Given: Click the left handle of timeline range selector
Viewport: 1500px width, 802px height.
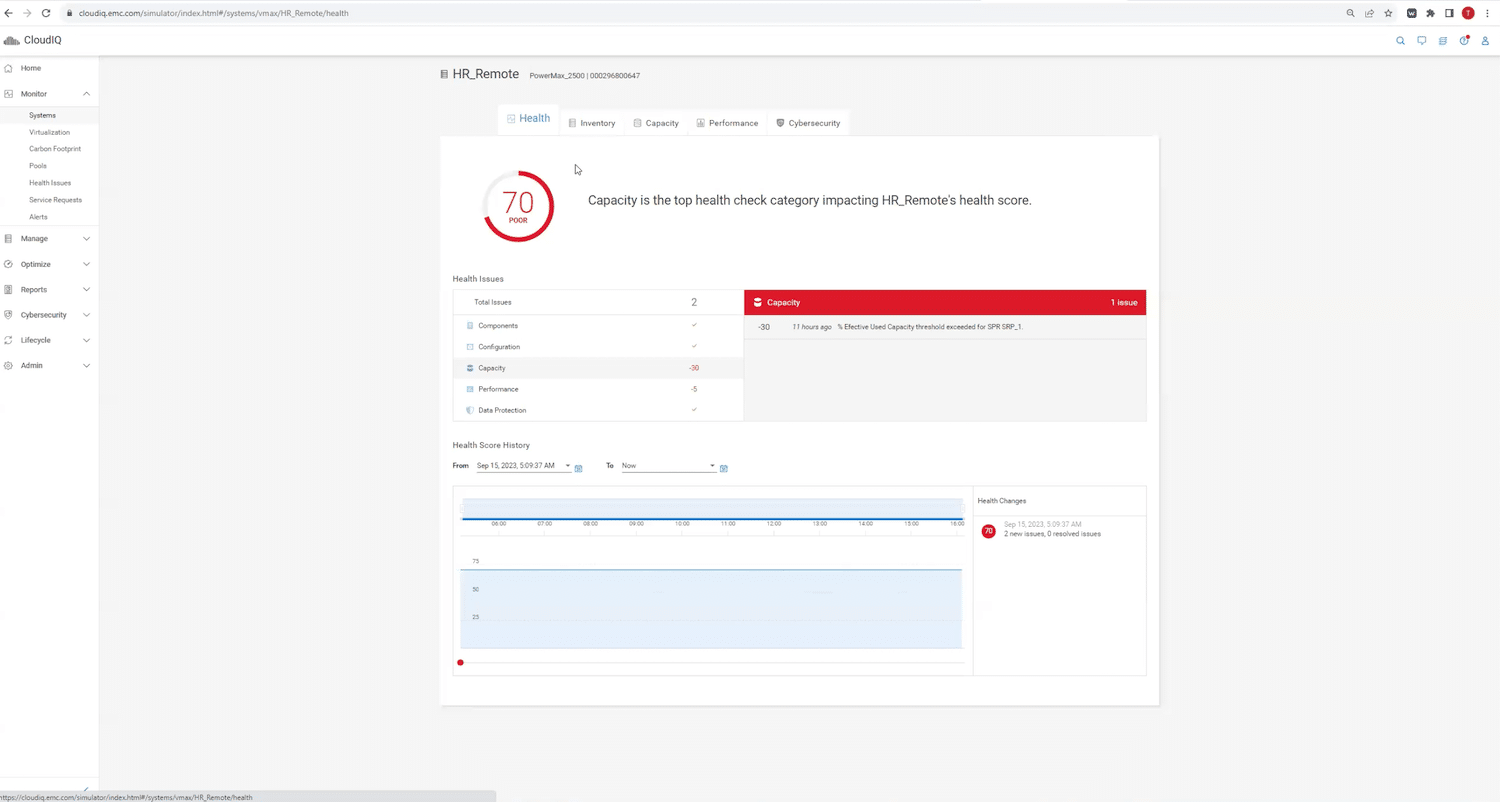Looking at the screenshot, I should [x=462, y=509].
